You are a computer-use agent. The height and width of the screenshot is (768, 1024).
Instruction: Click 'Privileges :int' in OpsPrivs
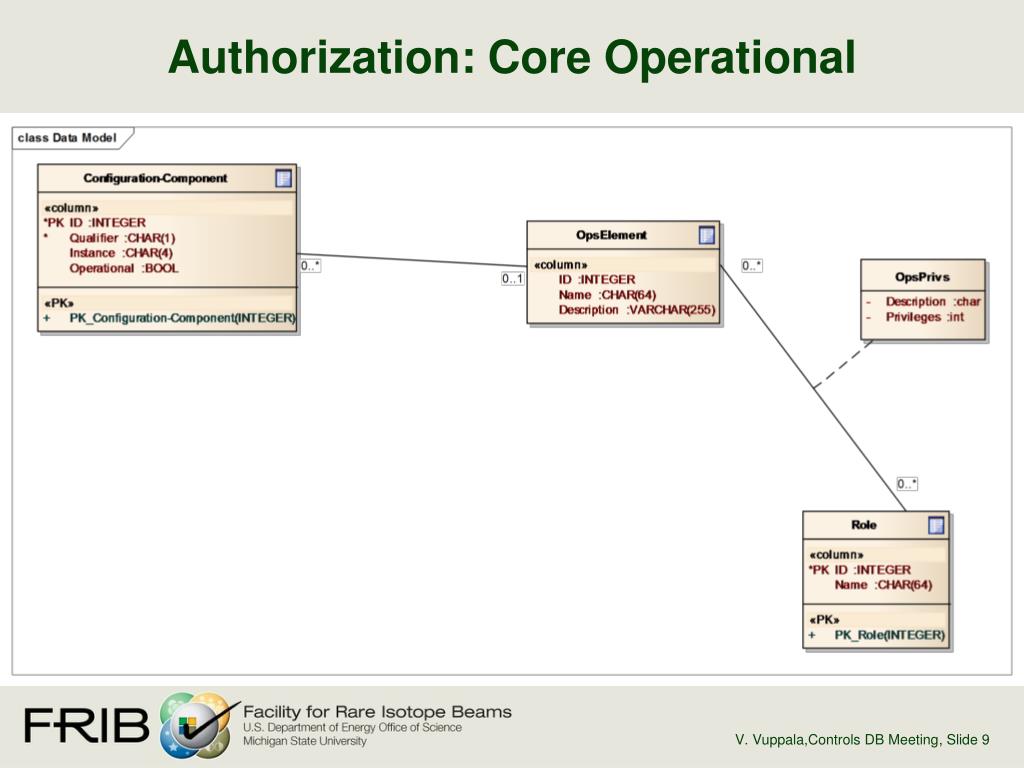(x=925, y=317)
